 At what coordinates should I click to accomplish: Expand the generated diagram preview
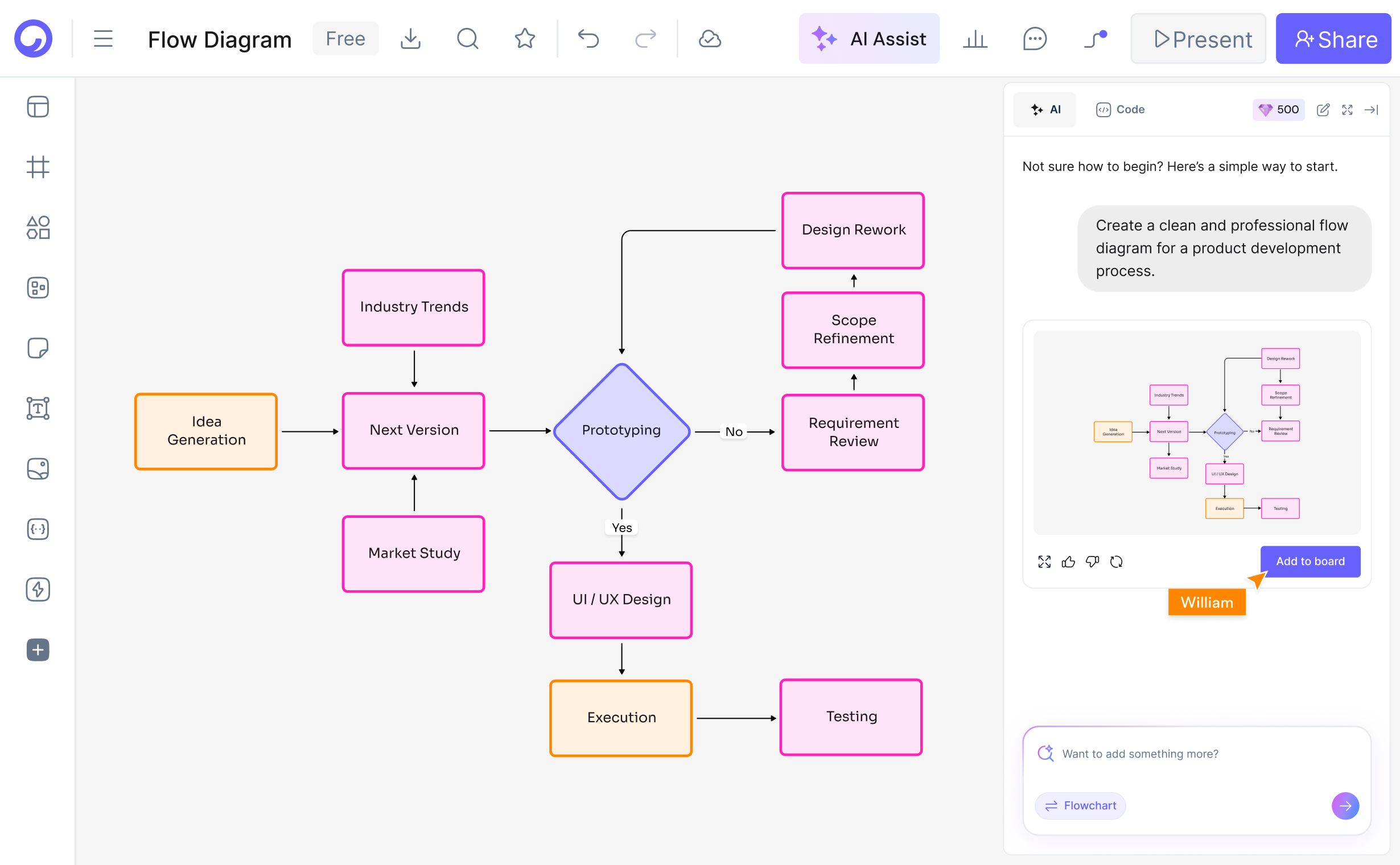coord(1044,562)
